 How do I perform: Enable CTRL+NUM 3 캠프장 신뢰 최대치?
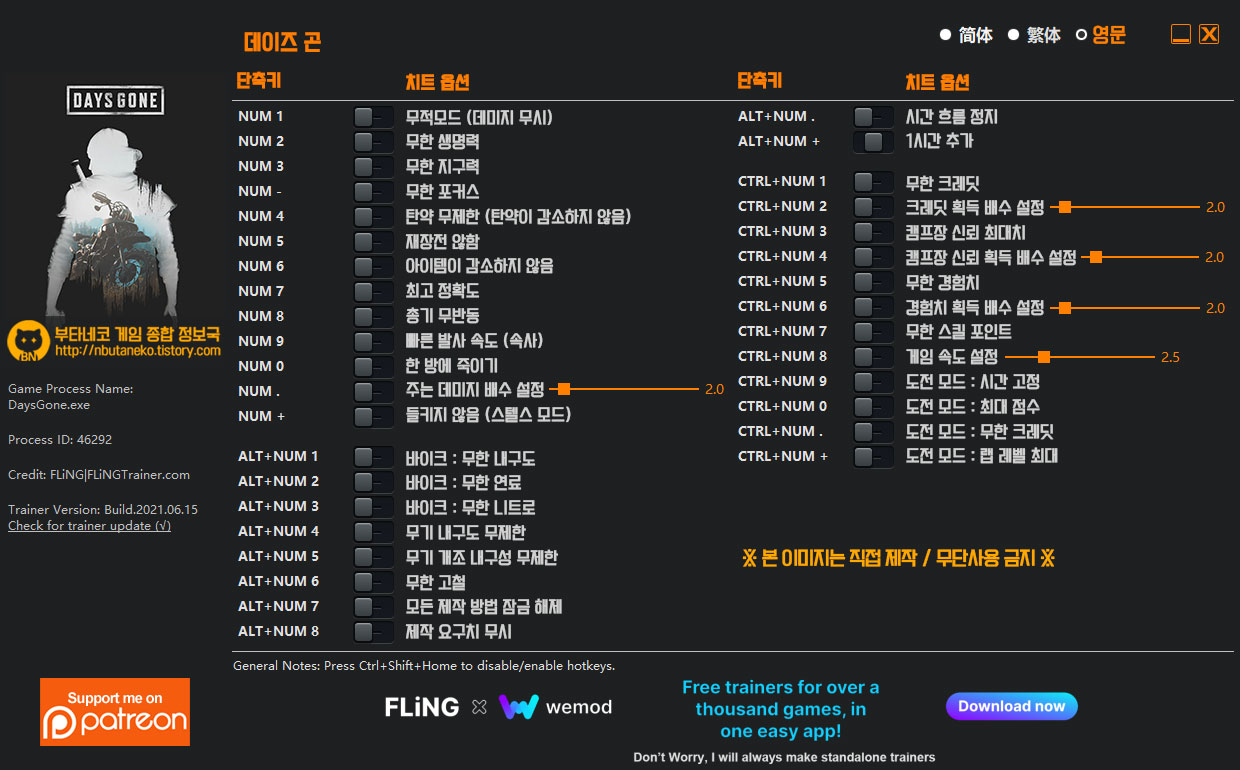coord(873,232)
